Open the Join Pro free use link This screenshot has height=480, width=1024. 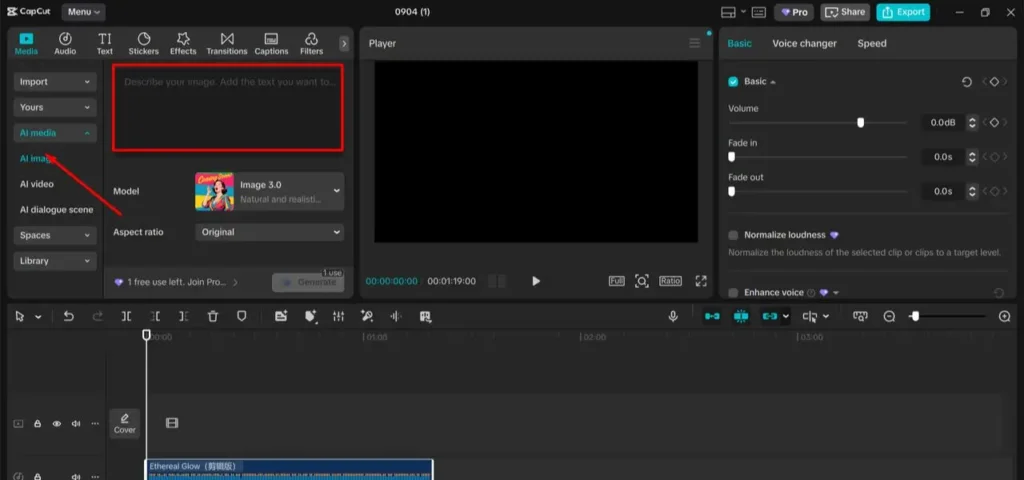coord(176,282)
